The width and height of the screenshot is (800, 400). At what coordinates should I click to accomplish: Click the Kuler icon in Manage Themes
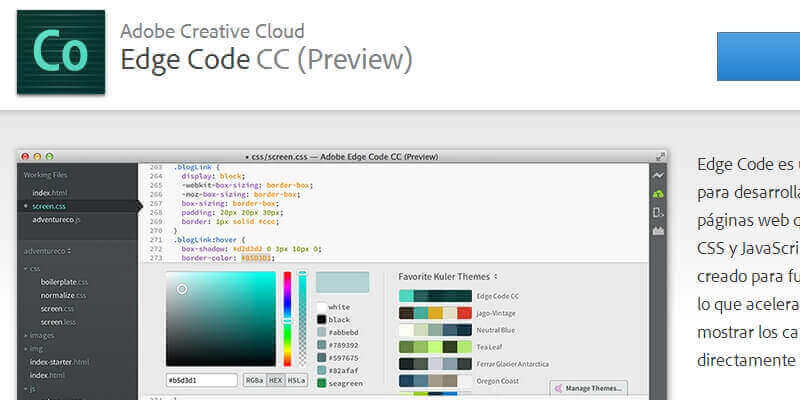(558, 388)
